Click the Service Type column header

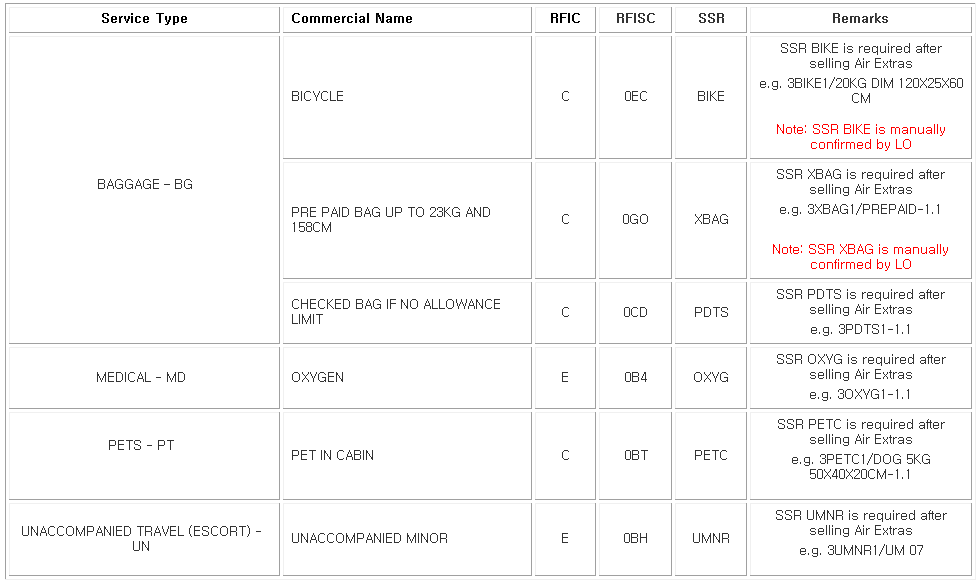pos(144,19)
